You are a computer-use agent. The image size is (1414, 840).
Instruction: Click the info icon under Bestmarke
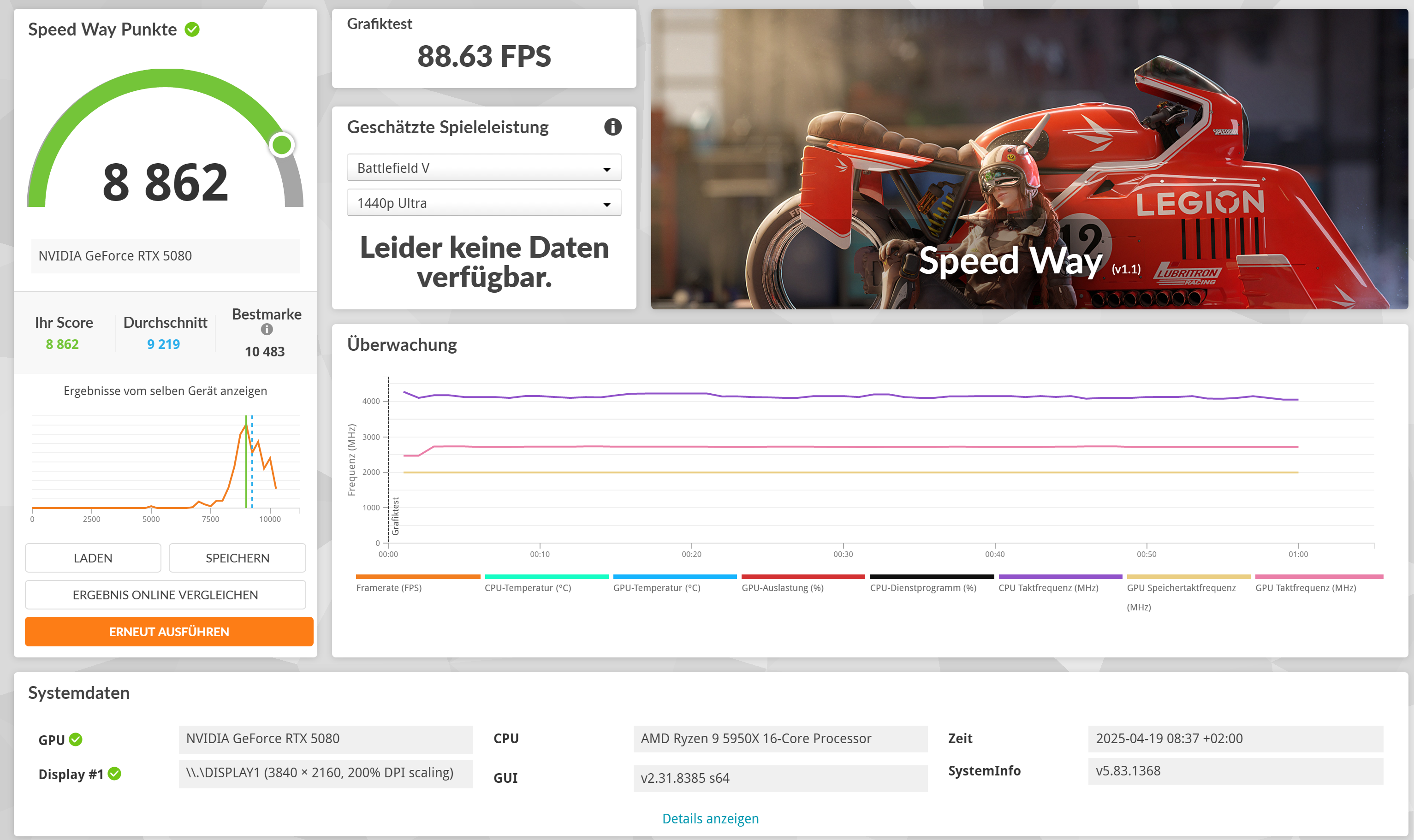267,330
